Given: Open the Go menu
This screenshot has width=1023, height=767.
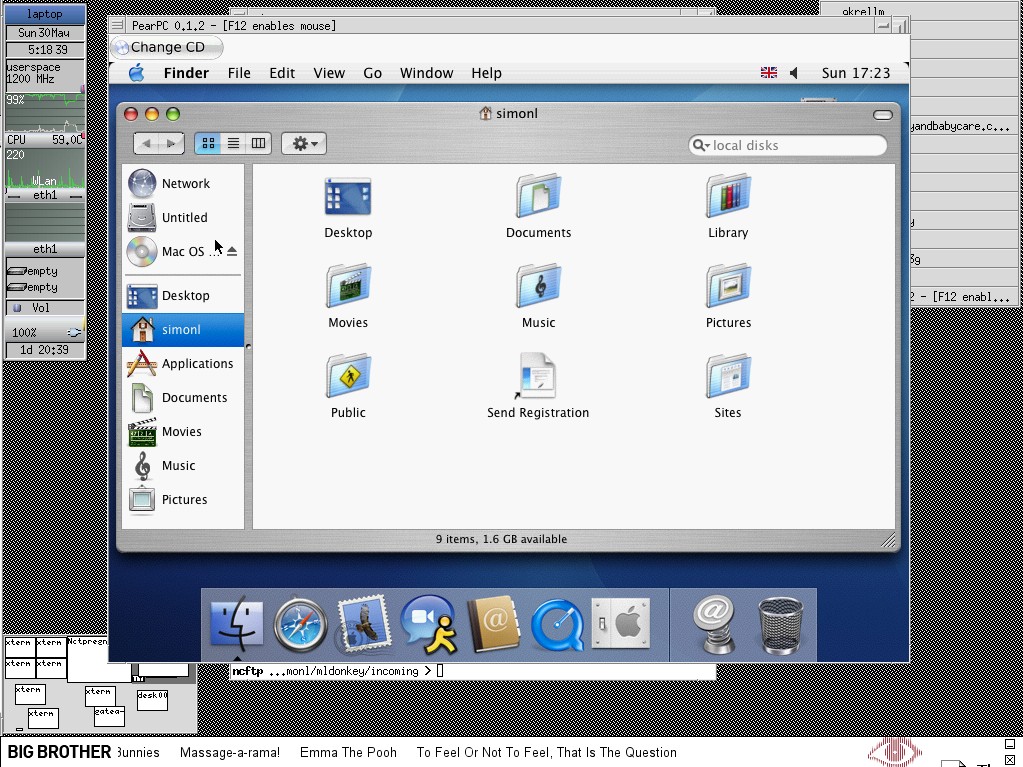Looking at the screenshot, I should click(373, 73).
